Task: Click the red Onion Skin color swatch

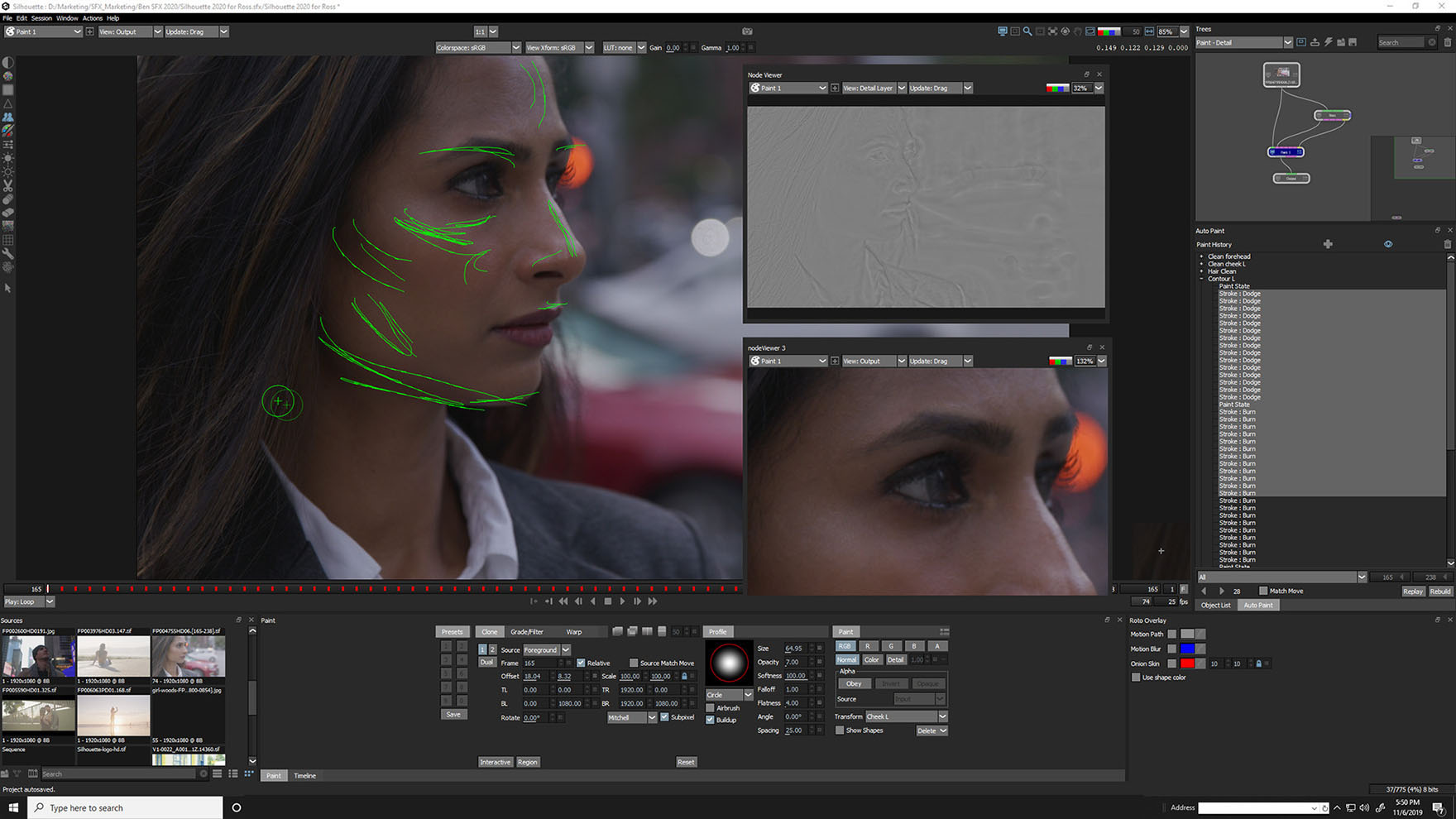Action: click(x=1187, y=663)
